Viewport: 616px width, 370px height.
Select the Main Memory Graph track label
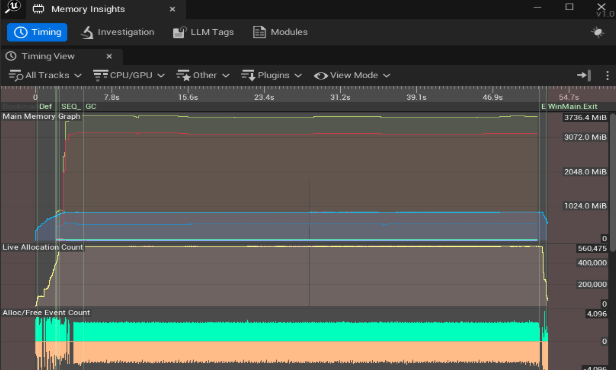pos(41,116)
